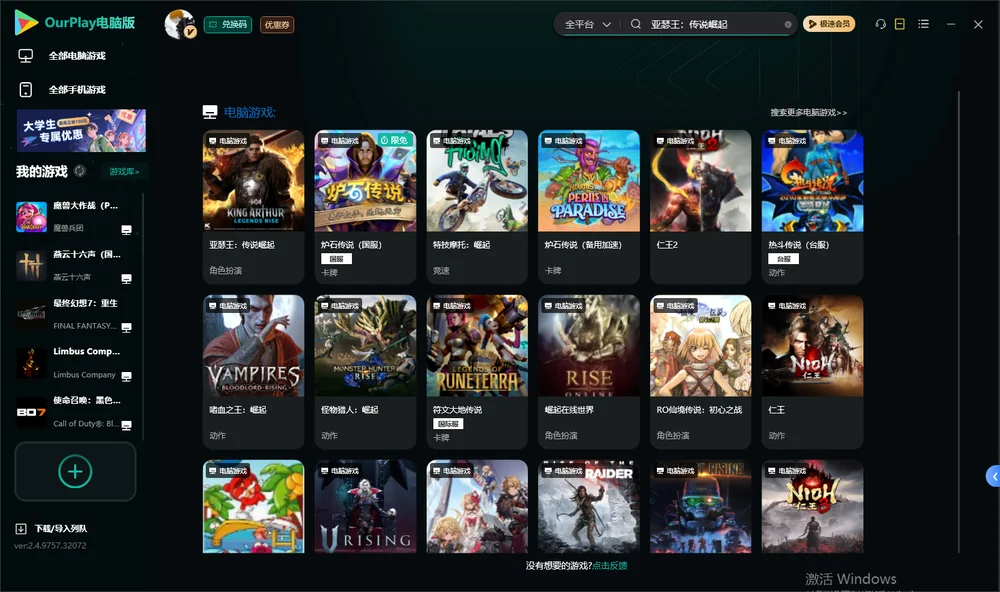This screenshot has width=1000, height=592.
Task: Click the 点击反馈 feedback link
Action: click(610, 565)
